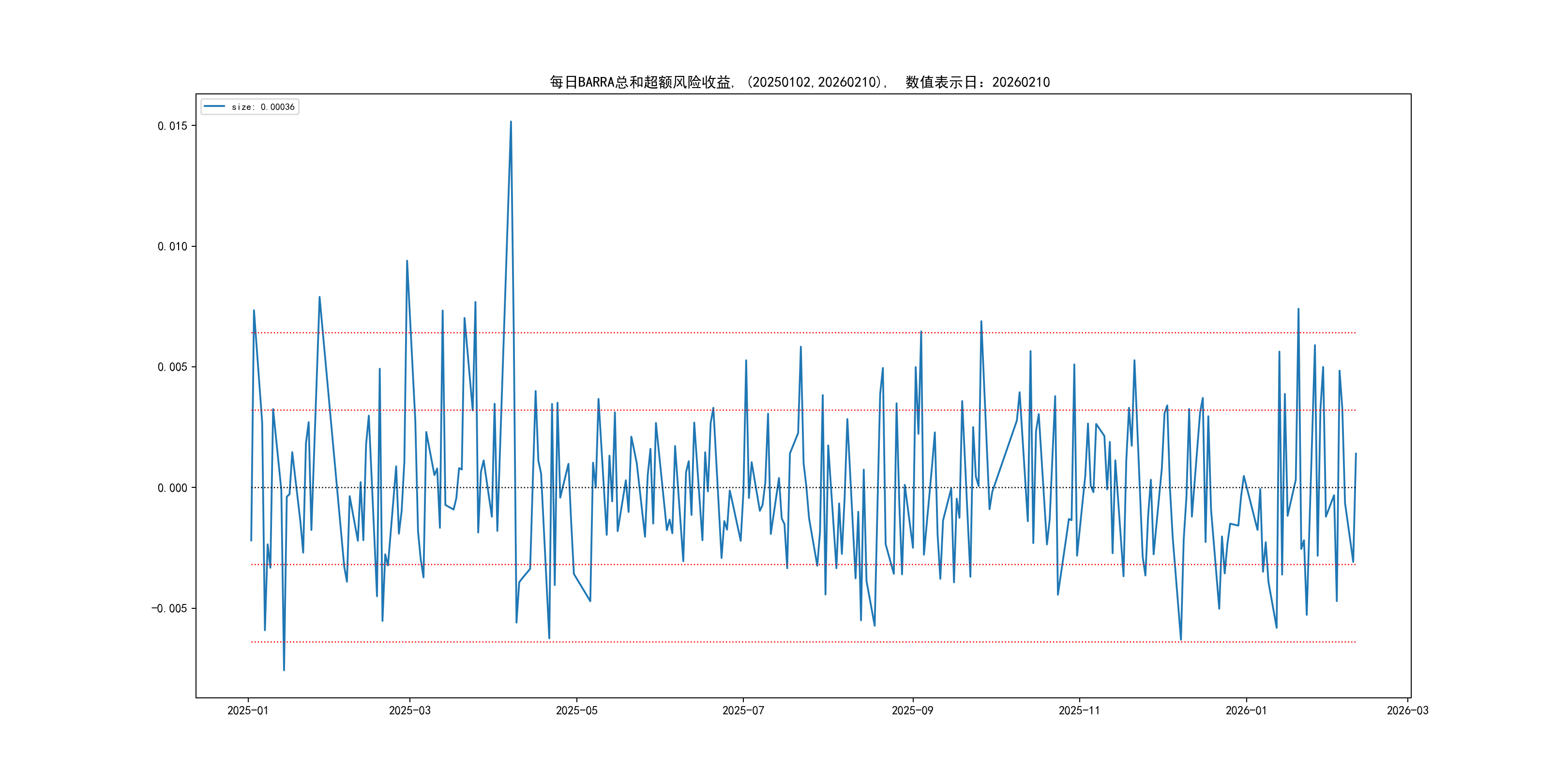Screen dimensions: 1568x784
Task: Click the 2026-03 x-axis date label
Action: pyautogui.click(x=1407, y=710)
